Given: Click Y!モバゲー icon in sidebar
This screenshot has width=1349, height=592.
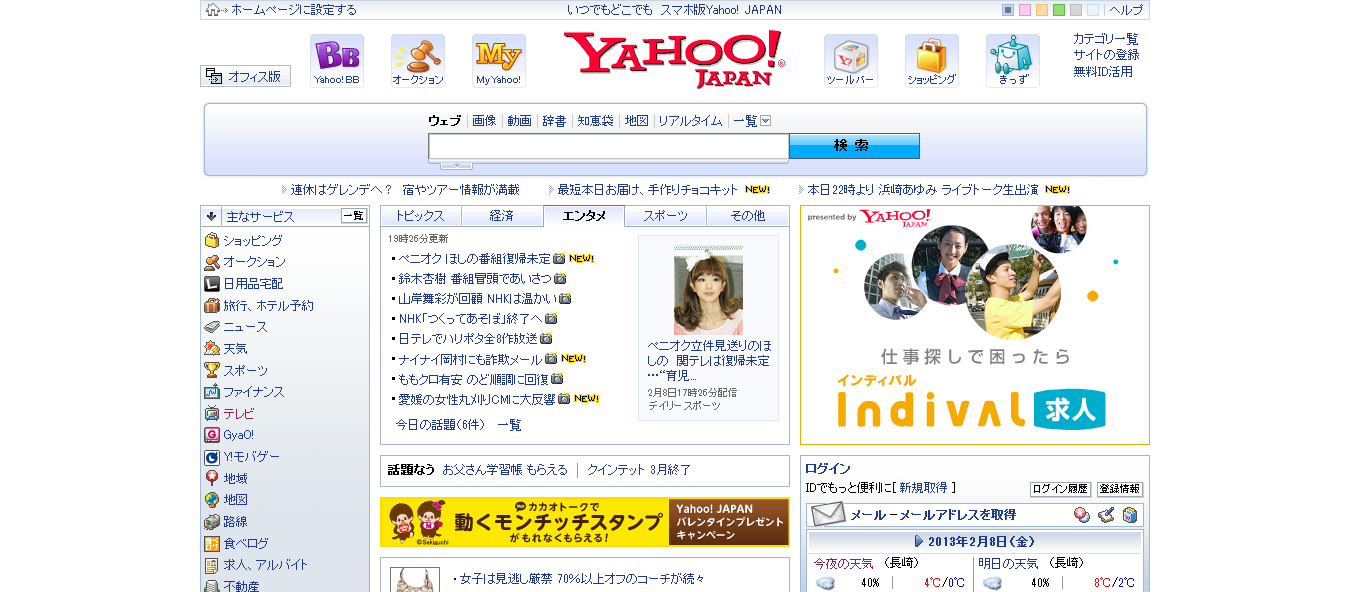Looking at the screenshot, I should click(x=212, y=457).
